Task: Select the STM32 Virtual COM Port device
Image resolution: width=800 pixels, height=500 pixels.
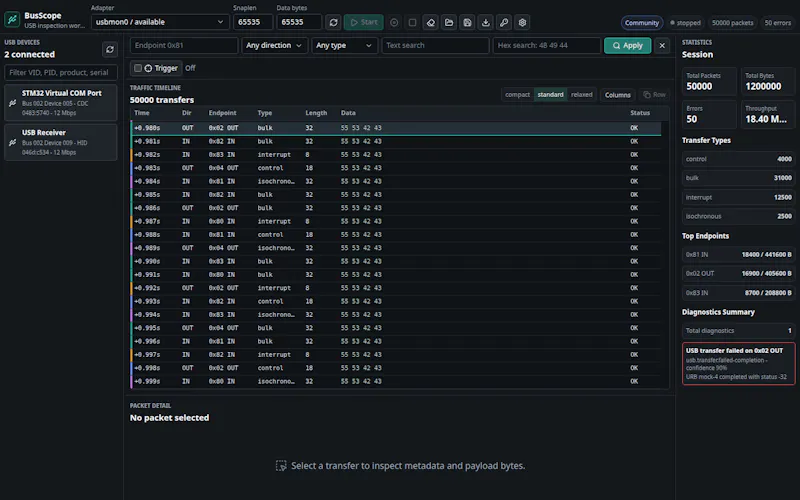Action: click(x=61, y=103)
